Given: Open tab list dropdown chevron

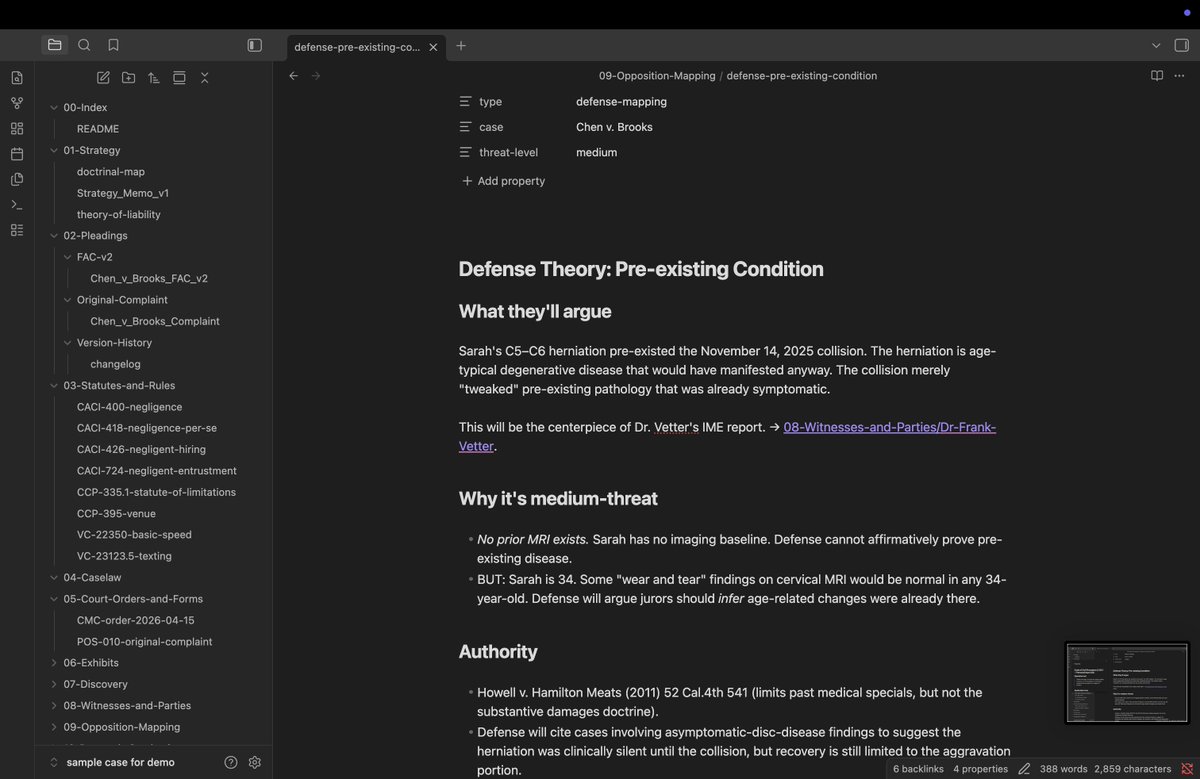Looking at the screenshot, I should click(x=1156, y=45).
